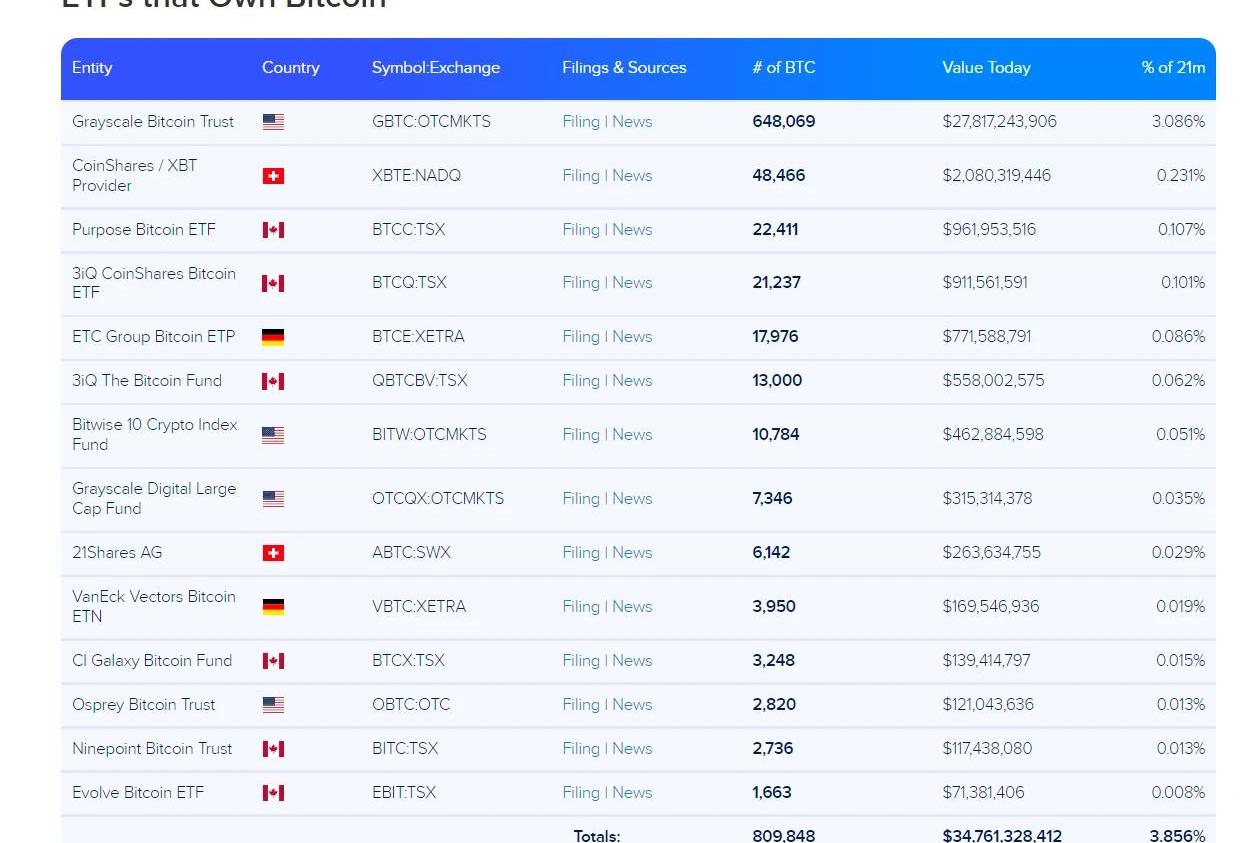Click the Canadian flag for Purpose Bitcoin ETF

click(273, 230)
